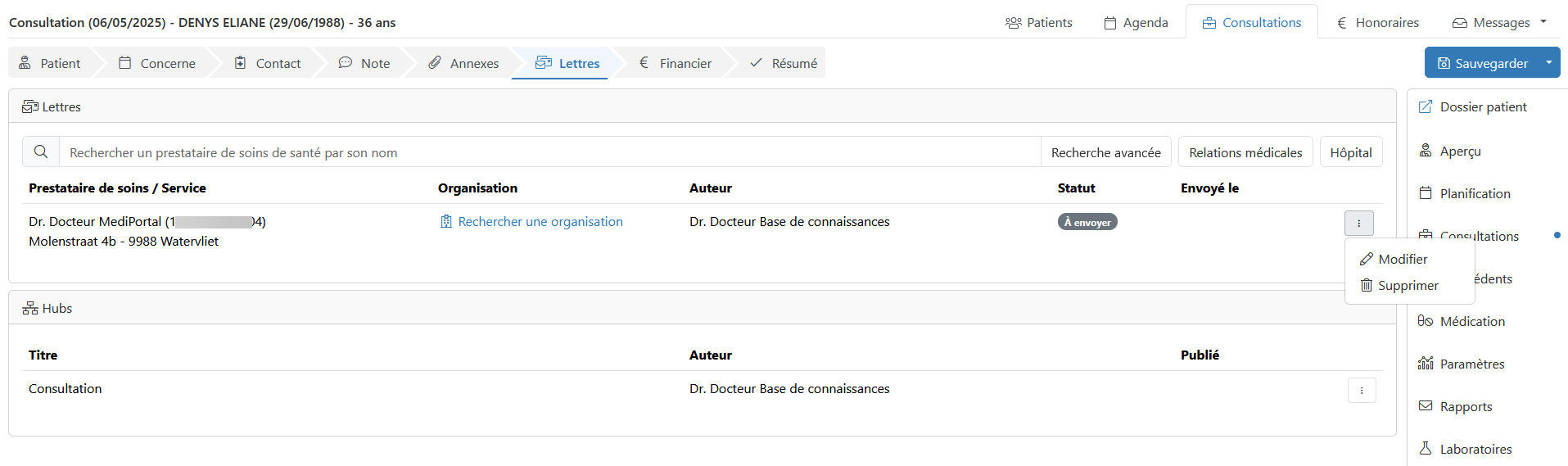Expand the Sauvegarder dropdown arrow
This screenshot has height=466, width=1568.
[x=1549, y=63]
